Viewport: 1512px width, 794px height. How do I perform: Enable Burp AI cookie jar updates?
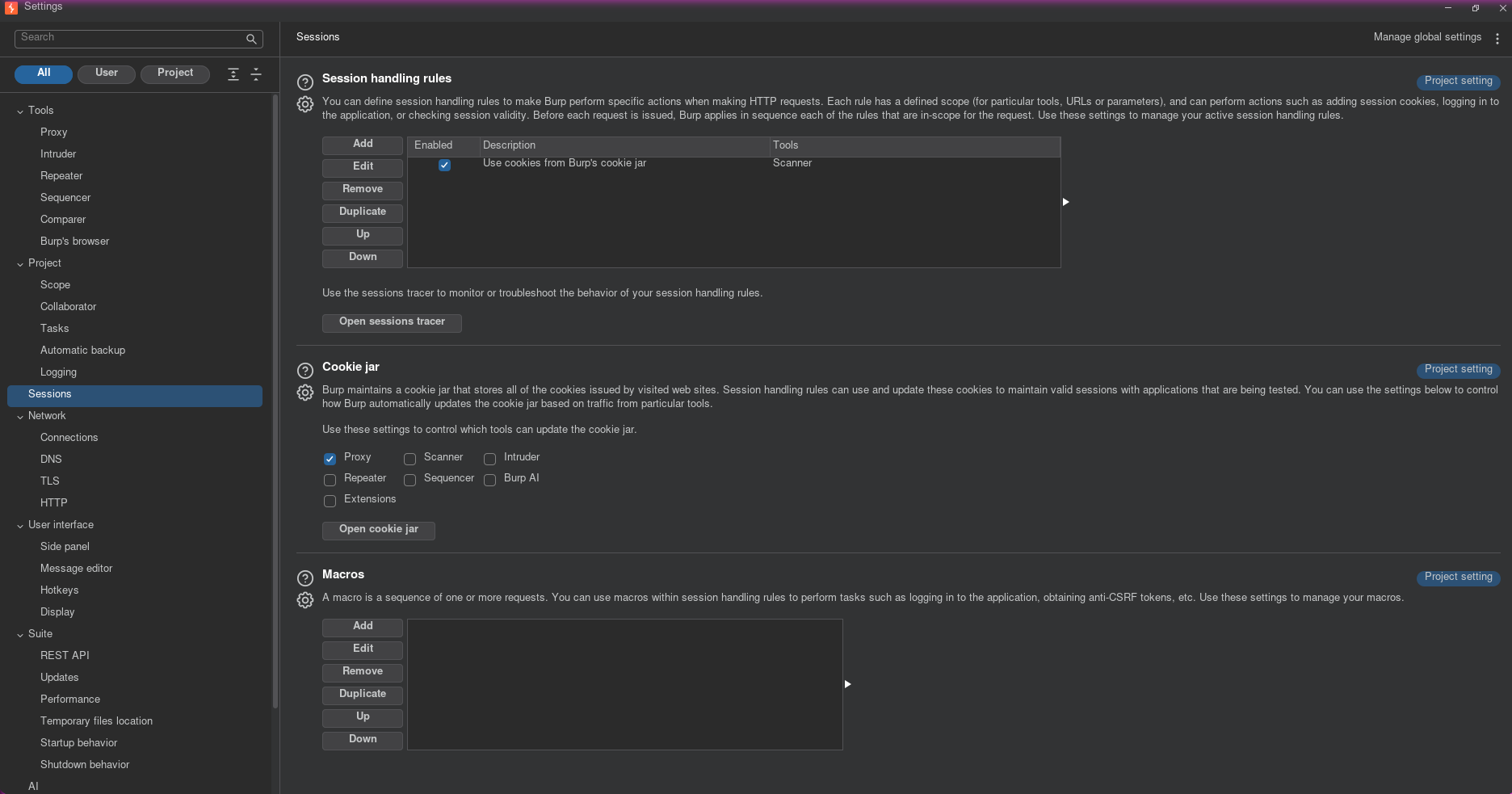click(x=489, y=480)
